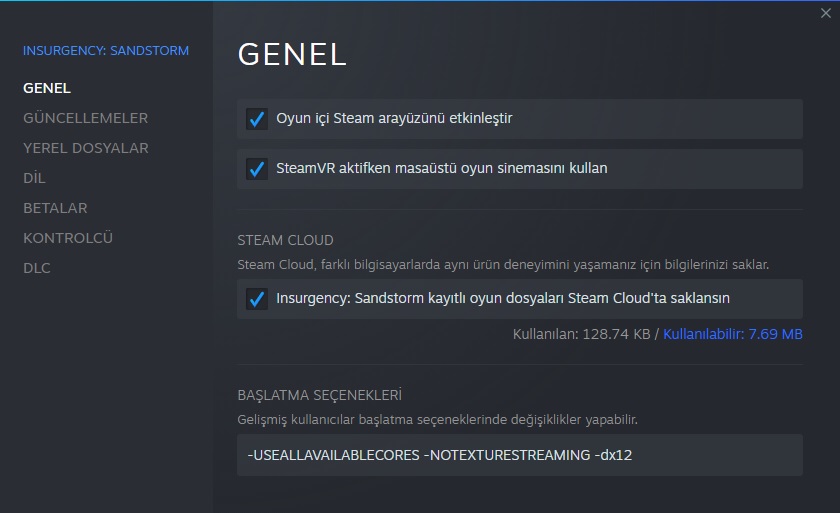Click the Gelişmiş kullanıcılar description text
The image size is (840, 513).
[x=437, y=420]
